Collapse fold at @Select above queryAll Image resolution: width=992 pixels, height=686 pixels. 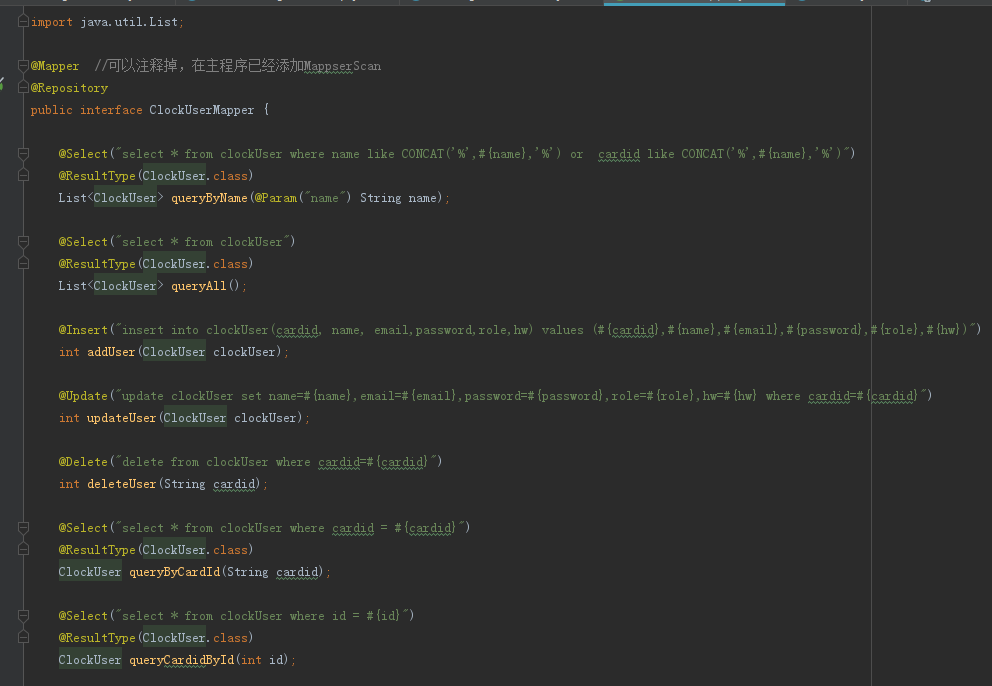point(23,242)
